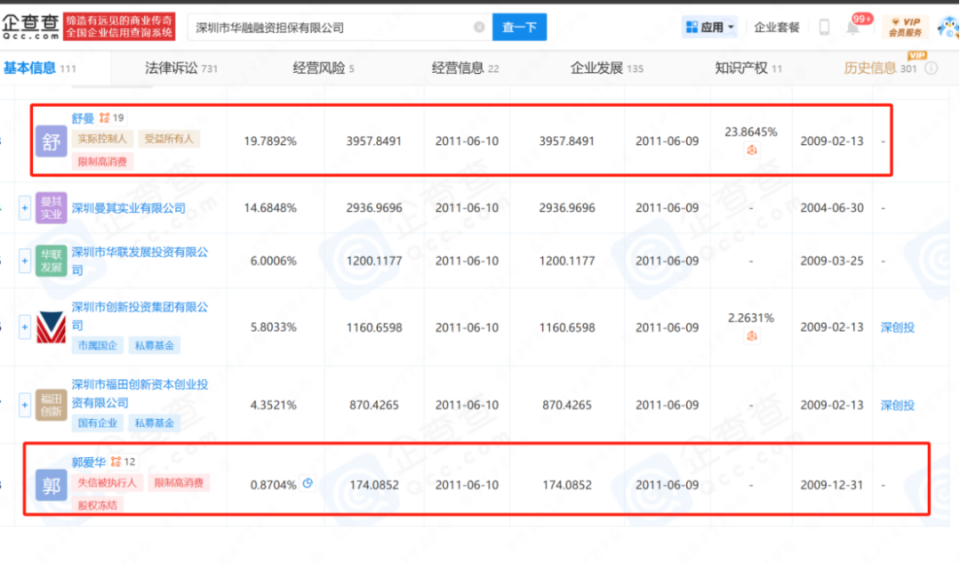The image size is (960, 564).
Task: Click 深创投 link in 创新投资集团 row
Action: click(x=898, y=327)
